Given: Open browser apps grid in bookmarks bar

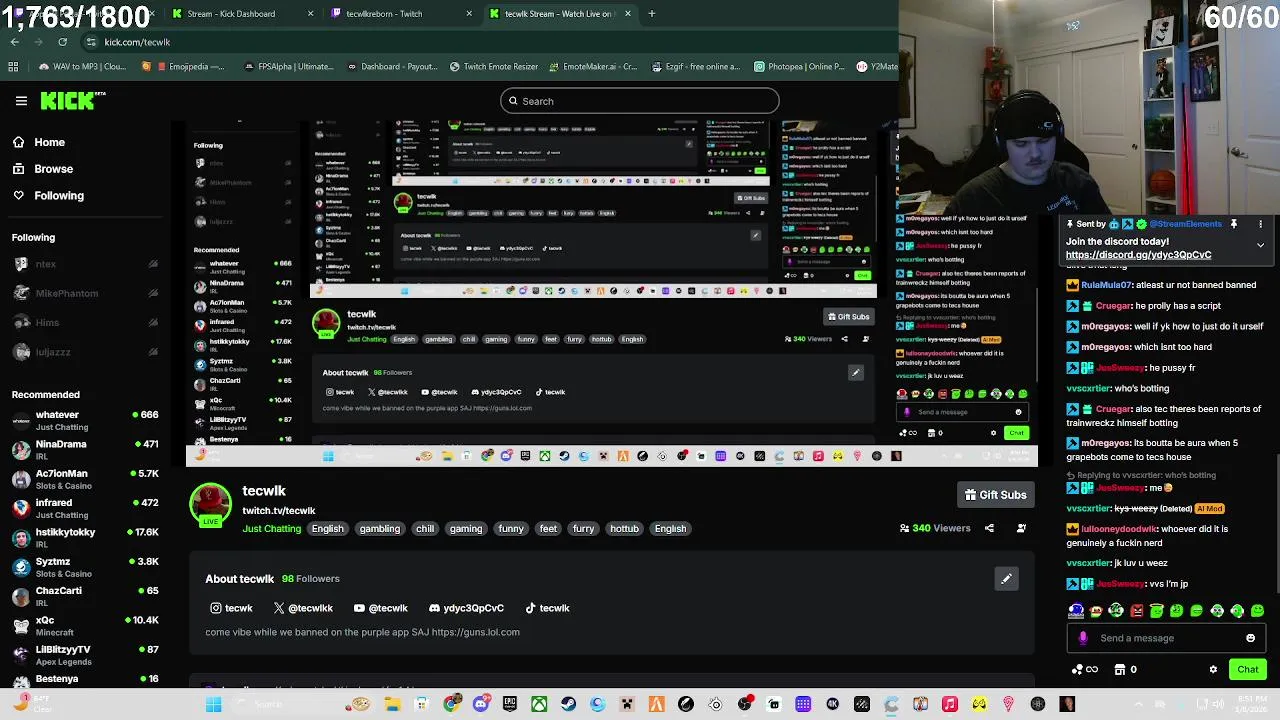Looking at the screenshot, I should pos(13,67).
